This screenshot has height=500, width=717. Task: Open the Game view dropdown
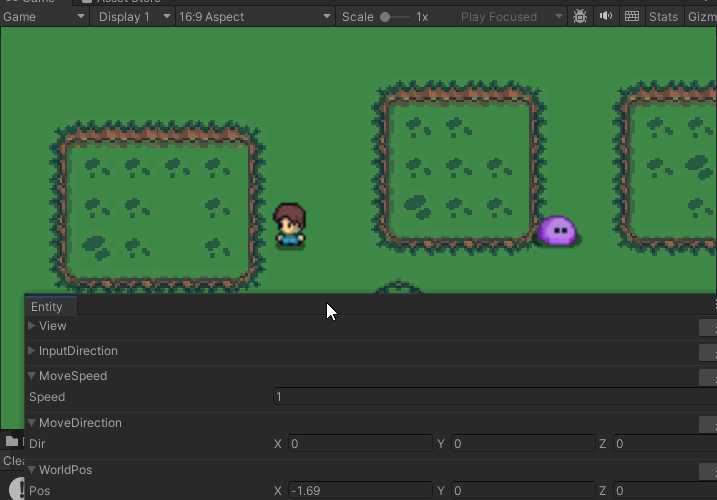44,17
